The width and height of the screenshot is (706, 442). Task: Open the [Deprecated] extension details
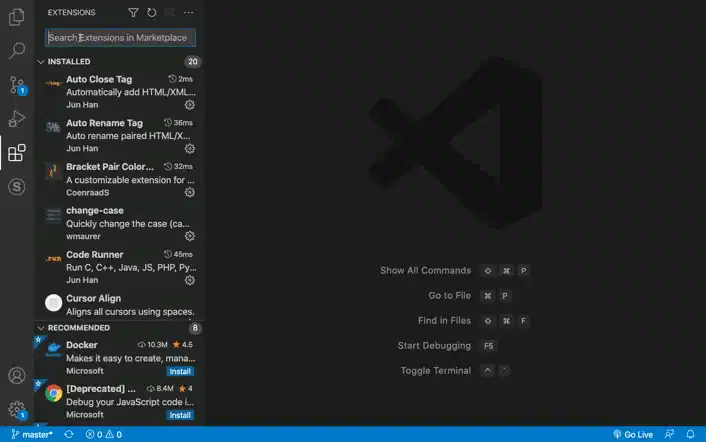click(120, 401)
